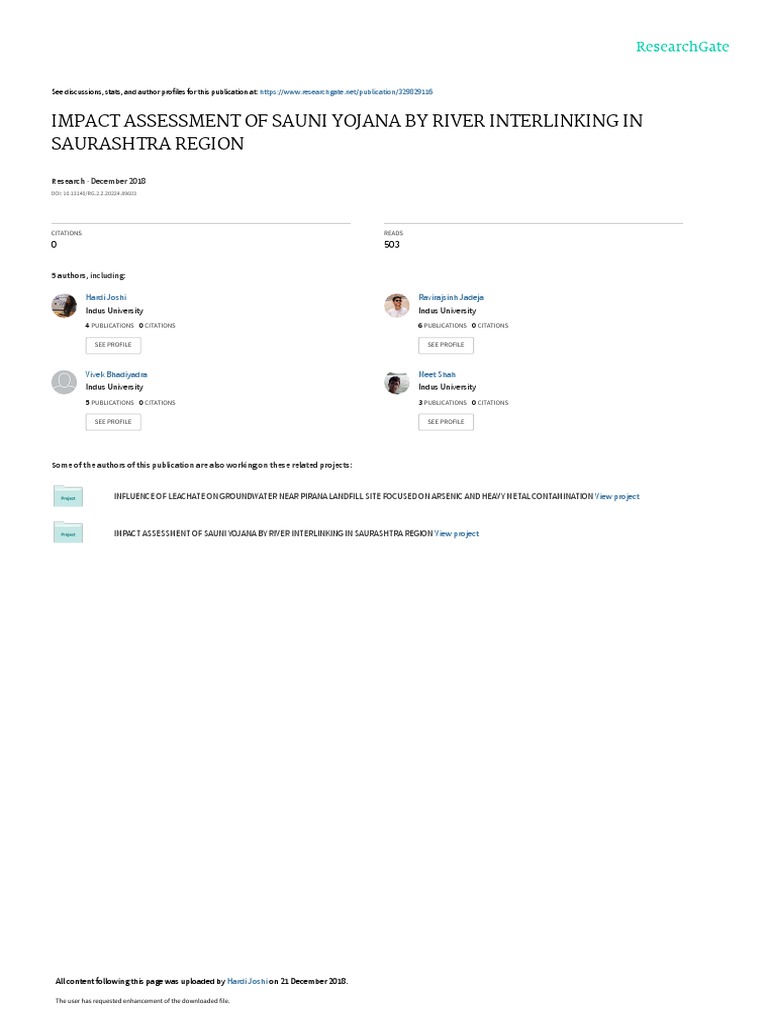
Task: Click the project folder icon for Pirana landfill
Action: tap(68, 496)
